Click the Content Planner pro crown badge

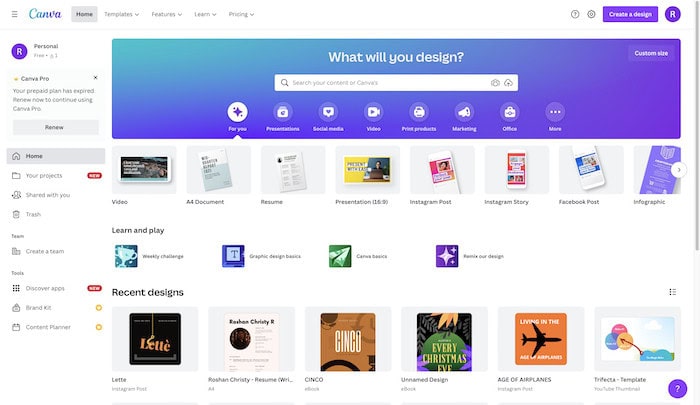(99, 327)
